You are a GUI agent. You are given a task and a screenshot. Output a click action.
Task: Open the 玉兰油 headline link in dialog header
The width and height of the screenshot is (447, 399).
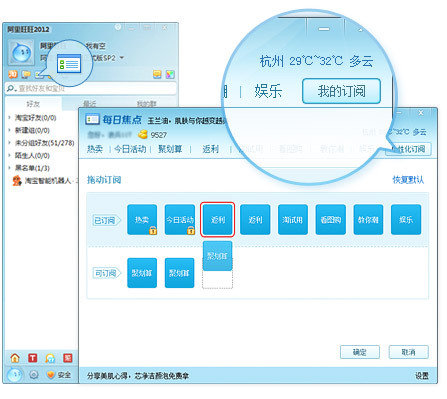[187, 120]
